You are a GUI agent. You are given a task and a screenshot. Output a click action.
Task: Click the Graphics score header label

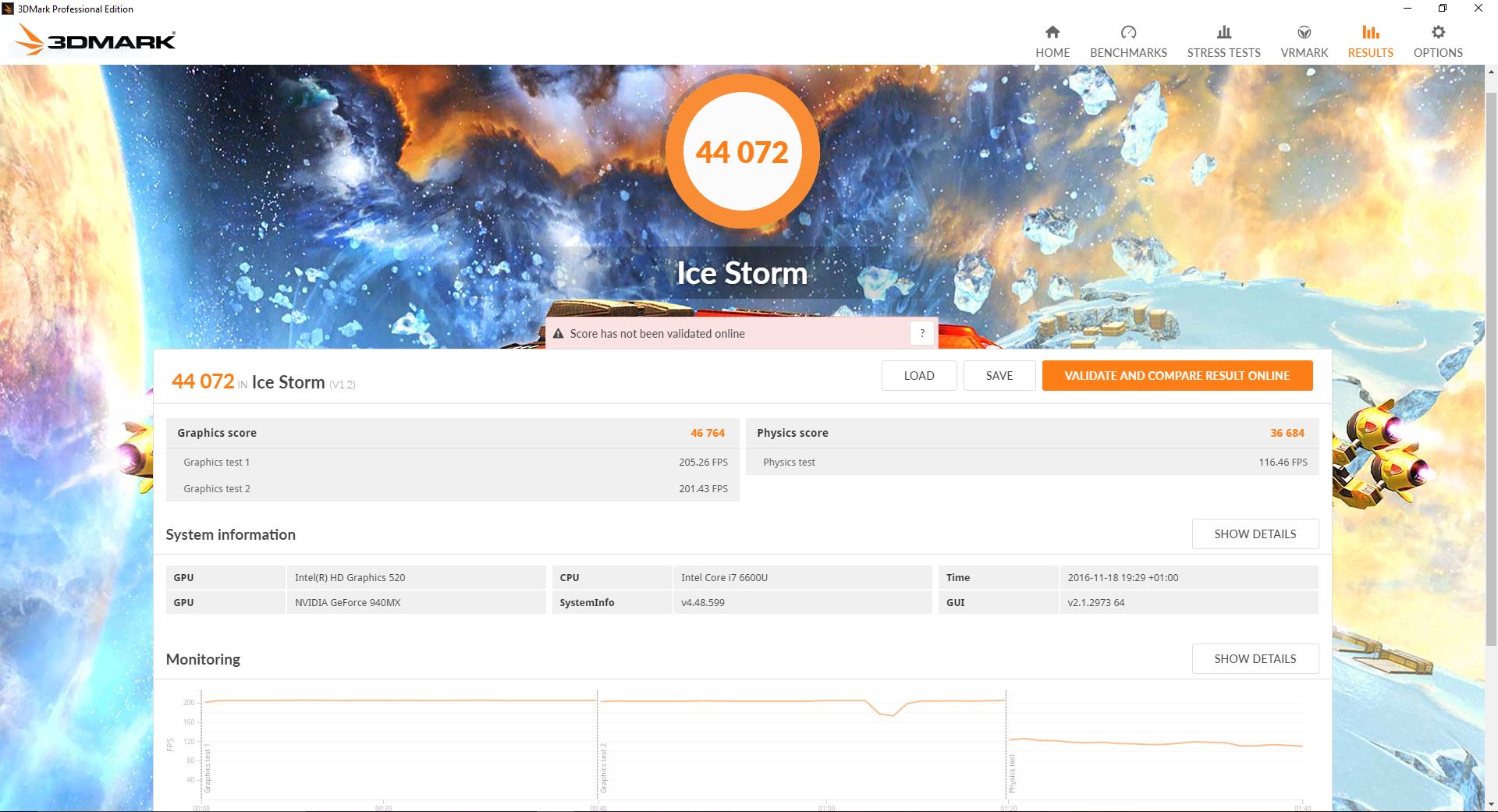tap(217, 433)
